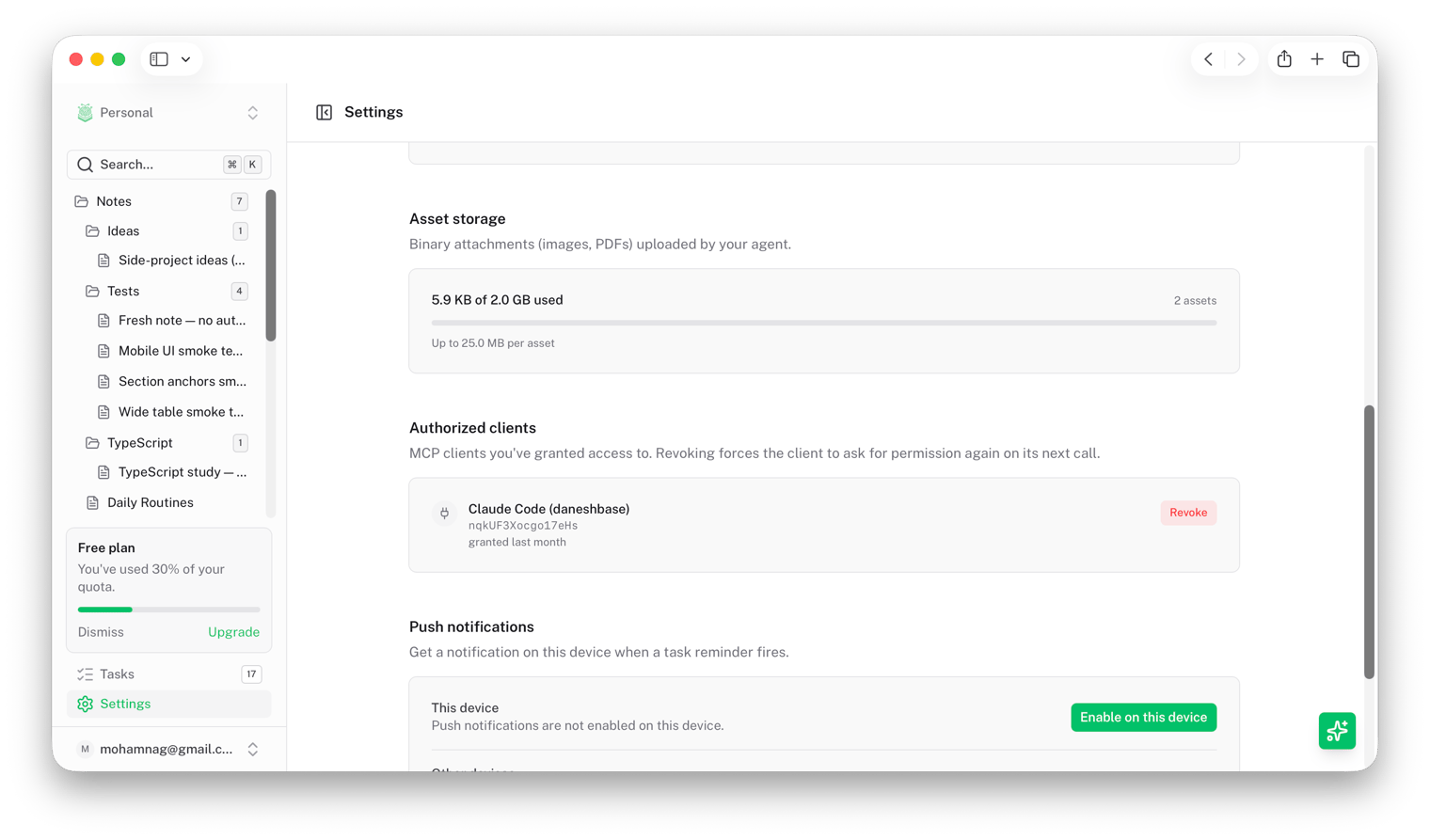Click the Settings gear icon

pos(86,705)
